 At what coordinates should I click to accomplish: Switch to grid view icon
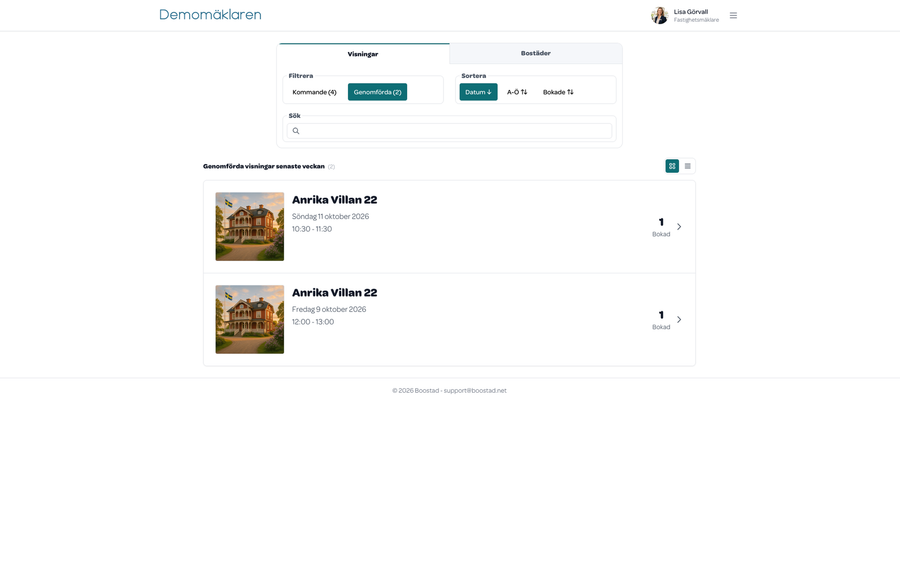coord(672,166)
